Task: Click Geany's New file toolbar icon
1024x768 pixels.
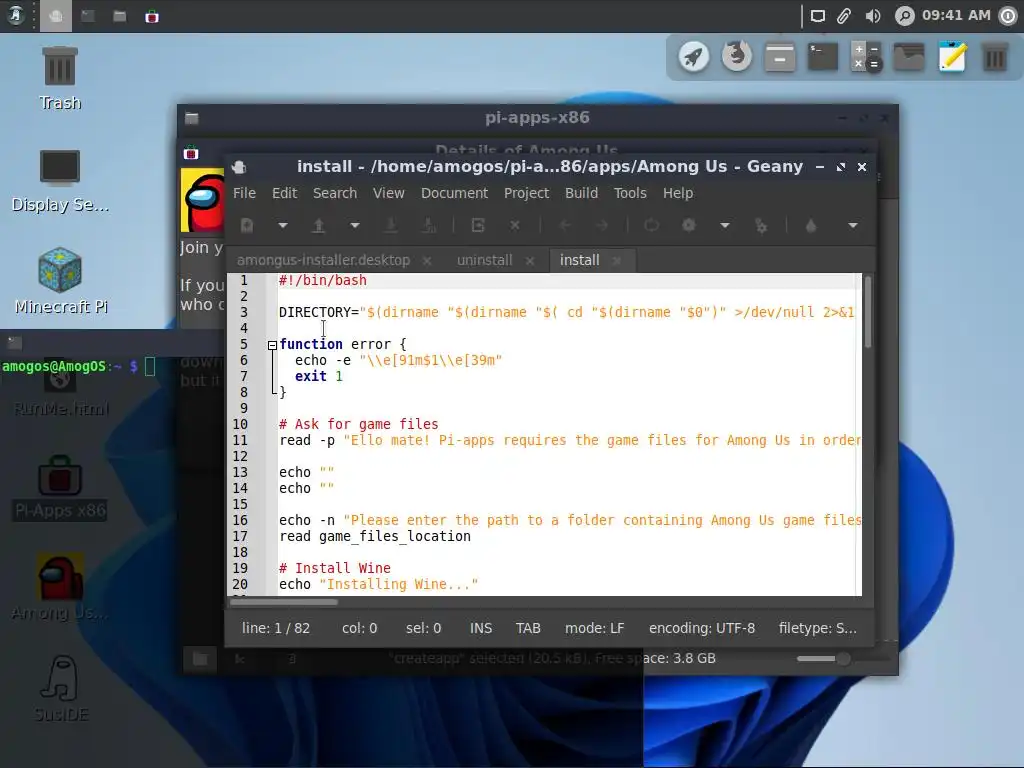Action: [x=247, y=225]
